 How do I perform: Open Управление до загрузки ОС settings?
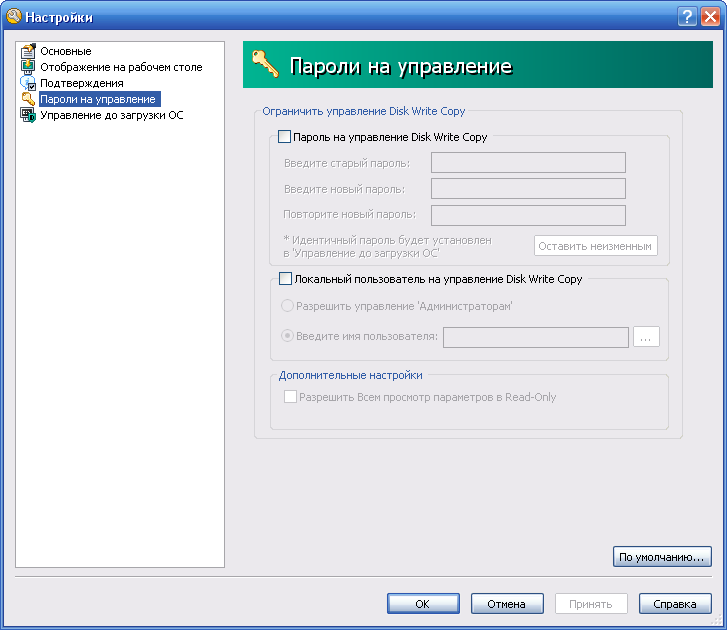coord(112,115)
